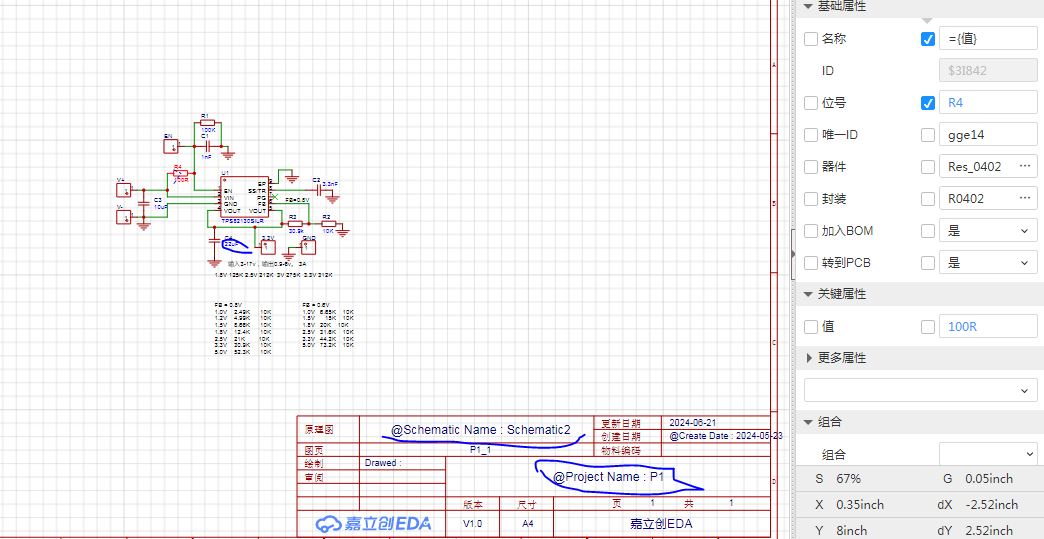The width and height of the screenshot is (1044, 539).
Task: Select the no-connect X mark on PG pin
Action: [275, 197]
